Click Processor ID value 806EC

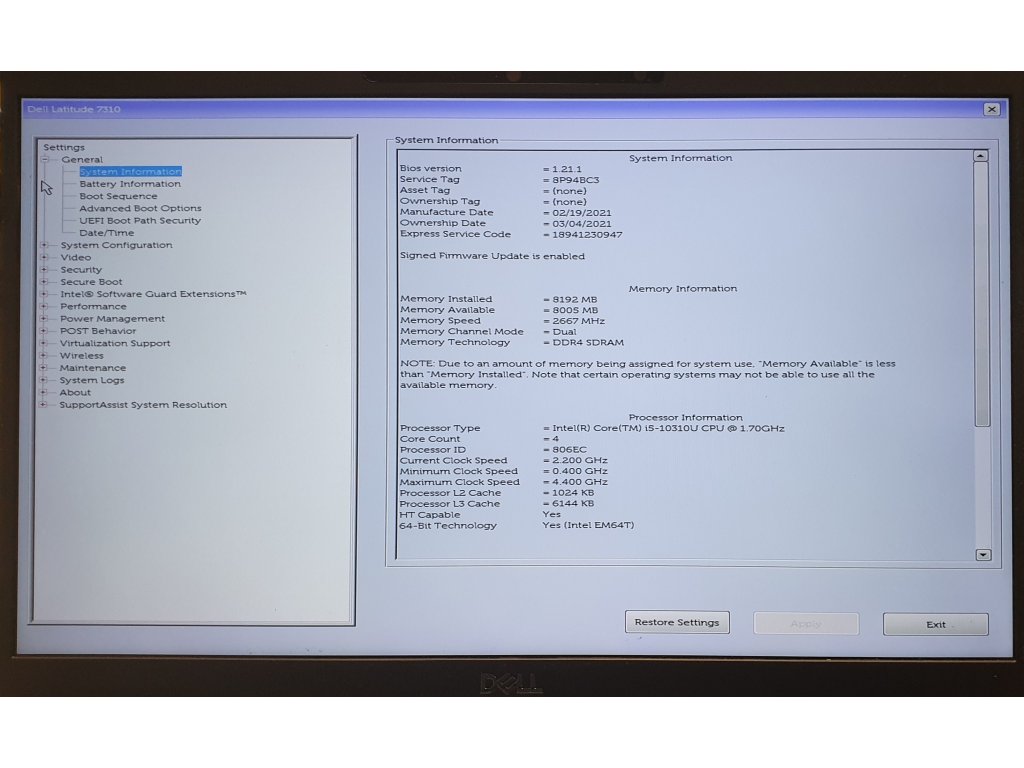click(x=569, y=449)
